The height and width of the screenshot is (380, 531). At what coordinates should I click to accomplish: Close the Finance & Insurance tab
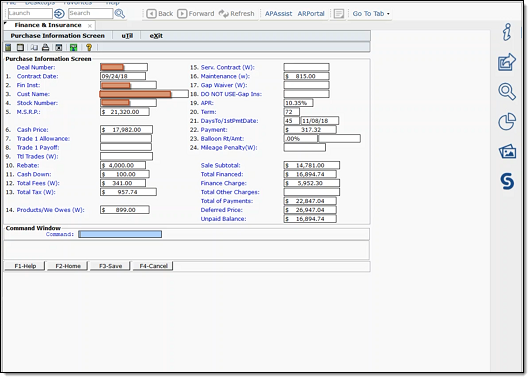[x=90, y=26]
